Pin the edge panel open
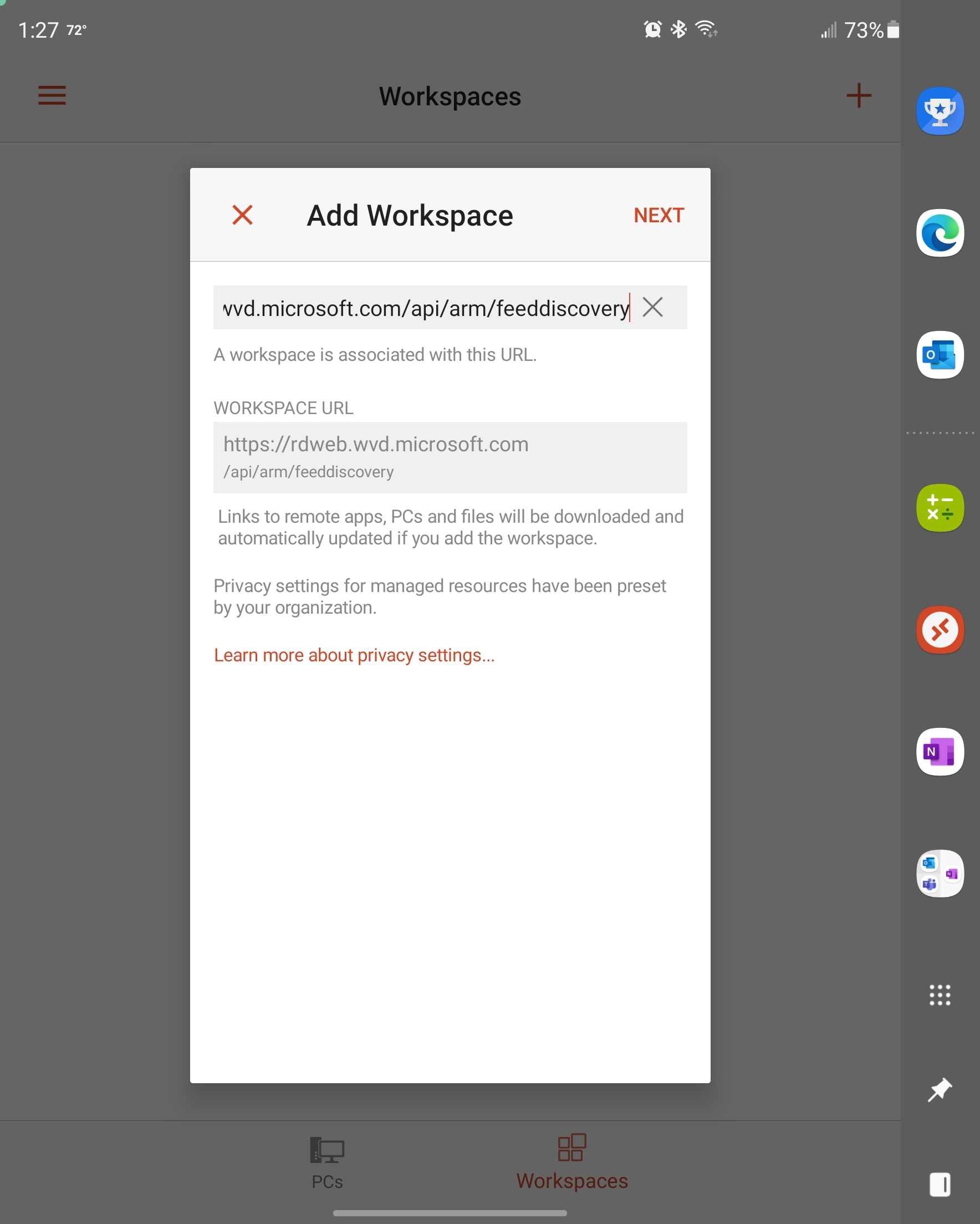 click(x=940, y=1090)
